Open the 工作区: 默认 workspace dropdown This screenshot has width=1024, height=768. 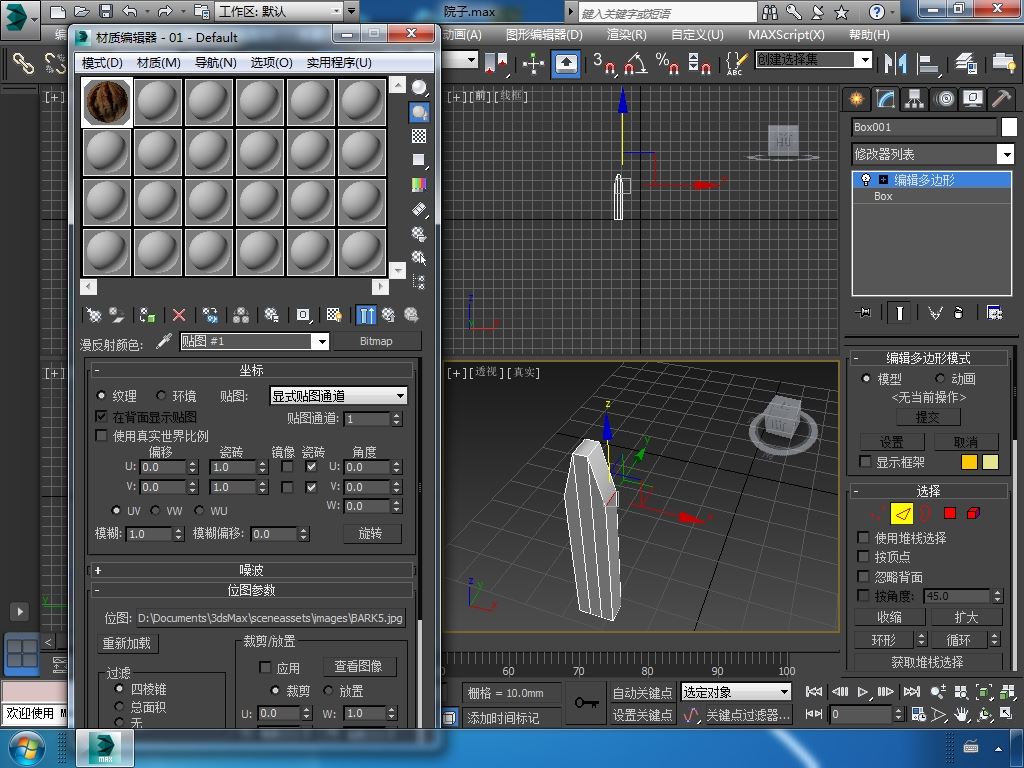pos(280,11)
